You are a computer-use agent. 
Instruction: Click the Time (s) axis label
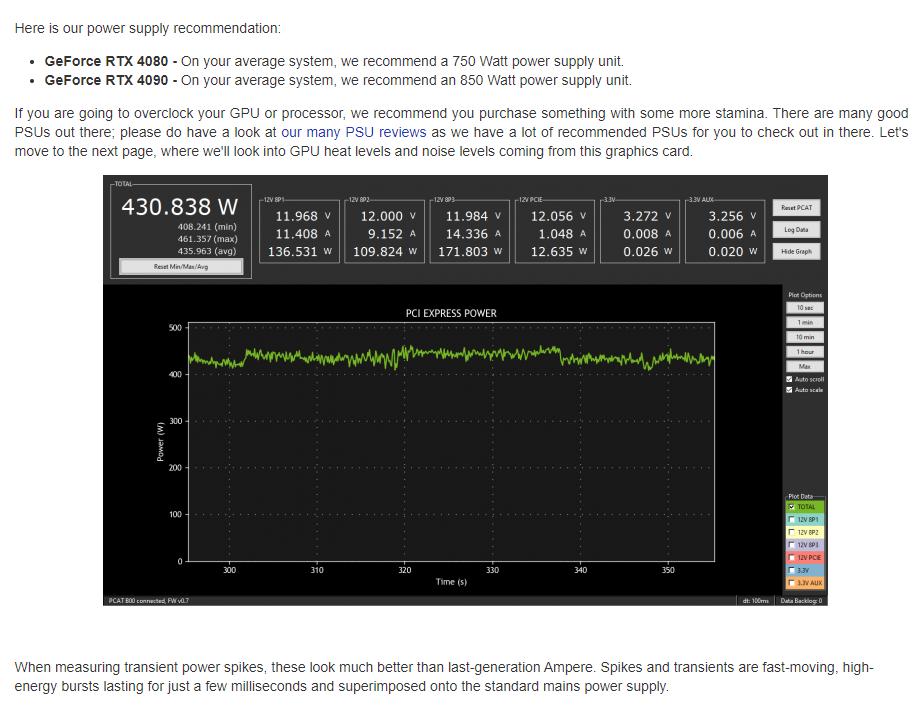click(451, 581)
